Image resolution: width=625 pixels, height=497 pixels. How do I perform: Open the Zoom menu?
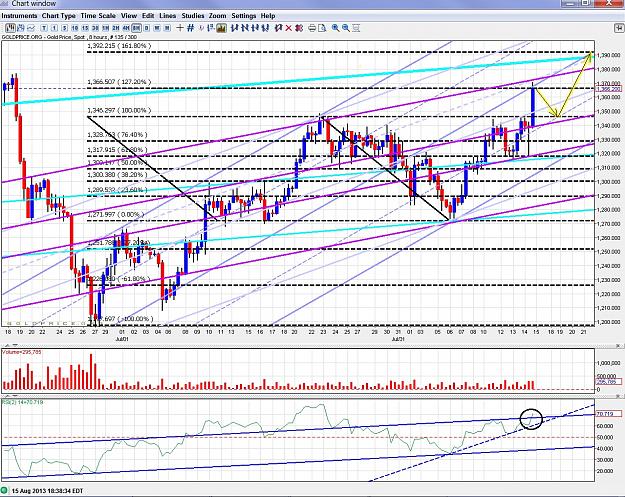(x=218, y=16)
